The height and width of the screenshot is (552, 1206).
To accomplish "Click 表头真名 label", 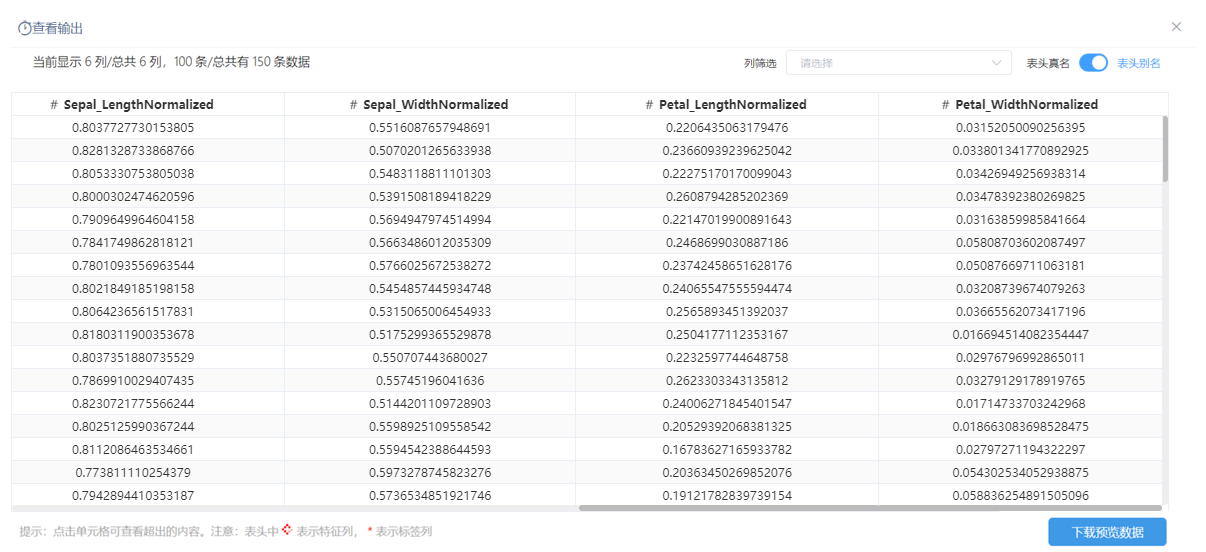I will tap(1048, 63).
